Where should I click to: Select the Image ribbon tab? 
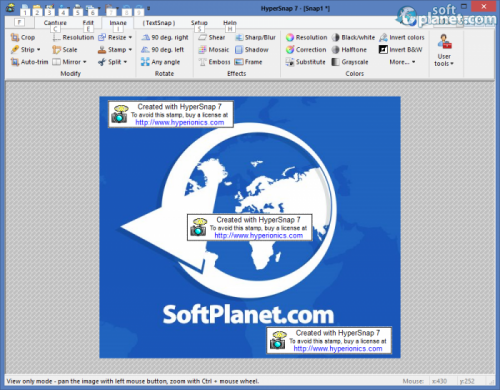(118, 23)
